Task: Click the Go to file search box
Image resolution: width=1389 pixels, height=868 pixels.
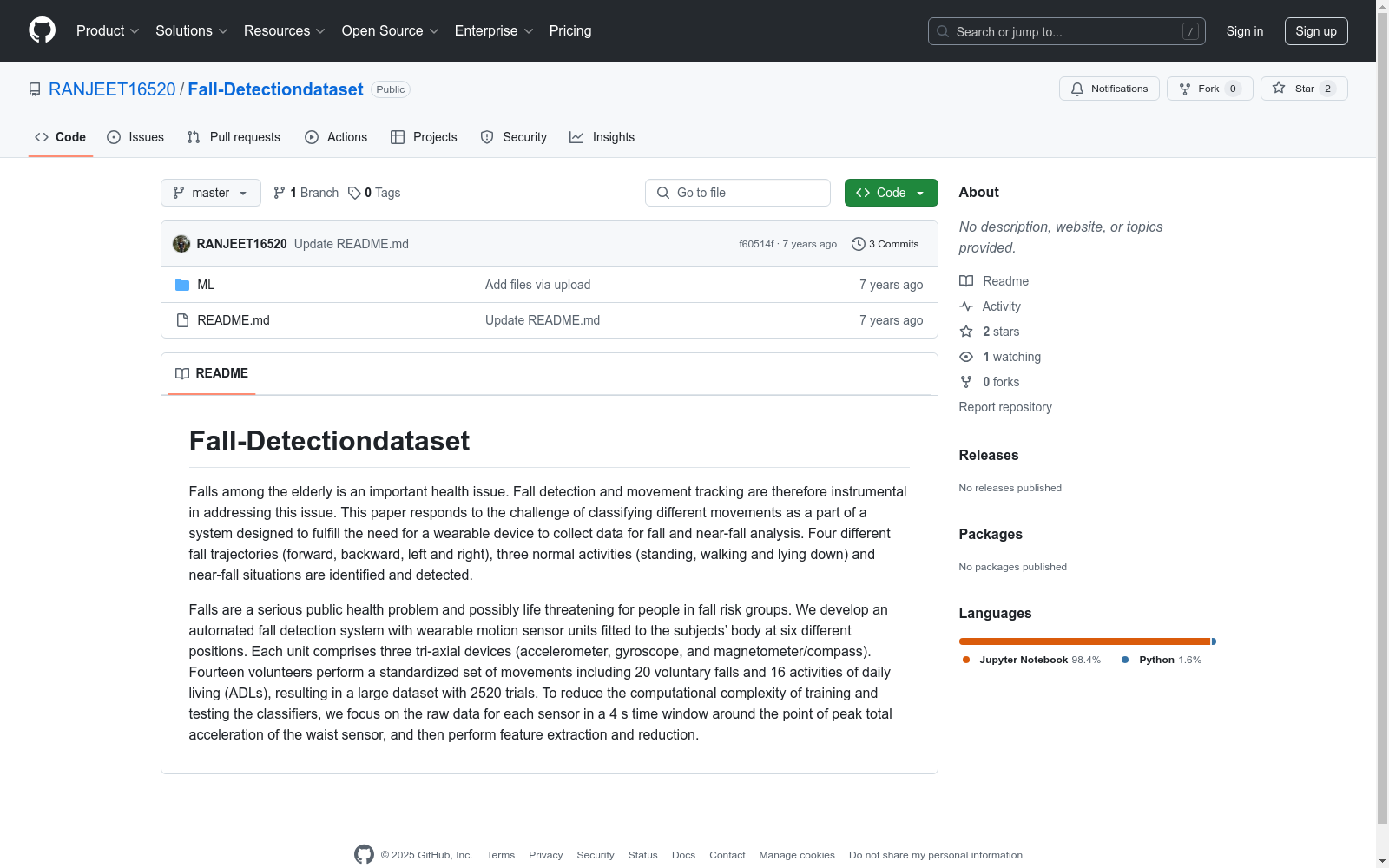Action: [738, 193]
